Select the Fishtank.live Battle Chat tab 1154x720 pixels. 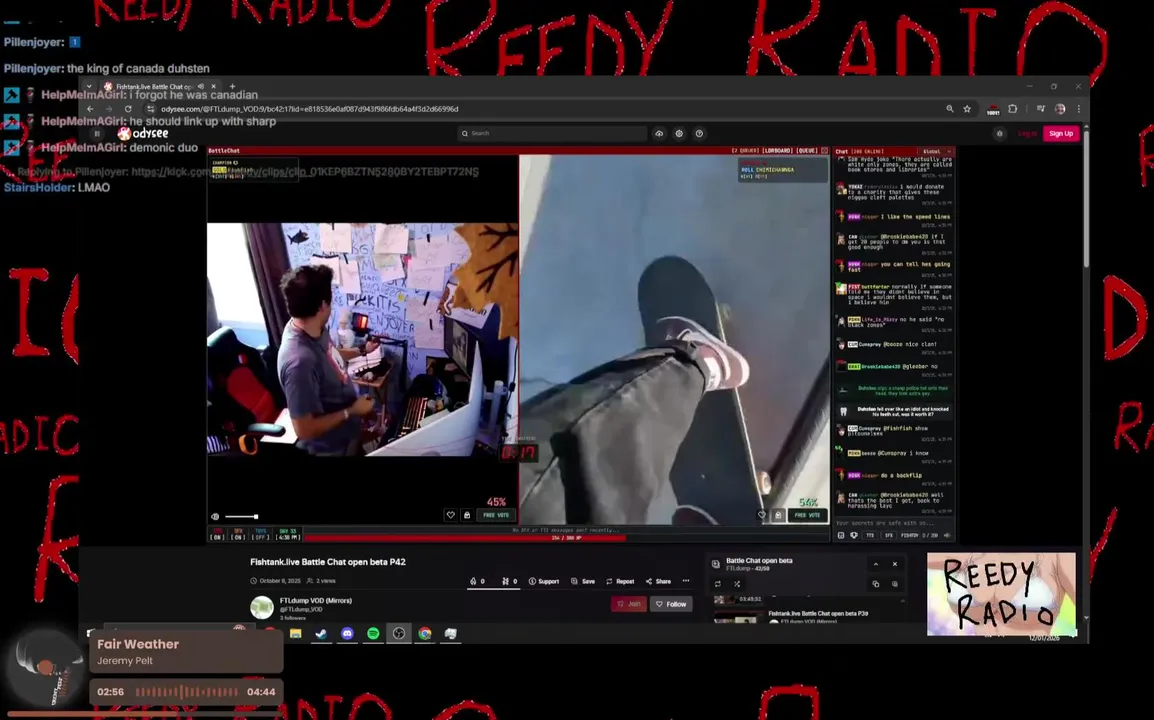pos(153,86)
